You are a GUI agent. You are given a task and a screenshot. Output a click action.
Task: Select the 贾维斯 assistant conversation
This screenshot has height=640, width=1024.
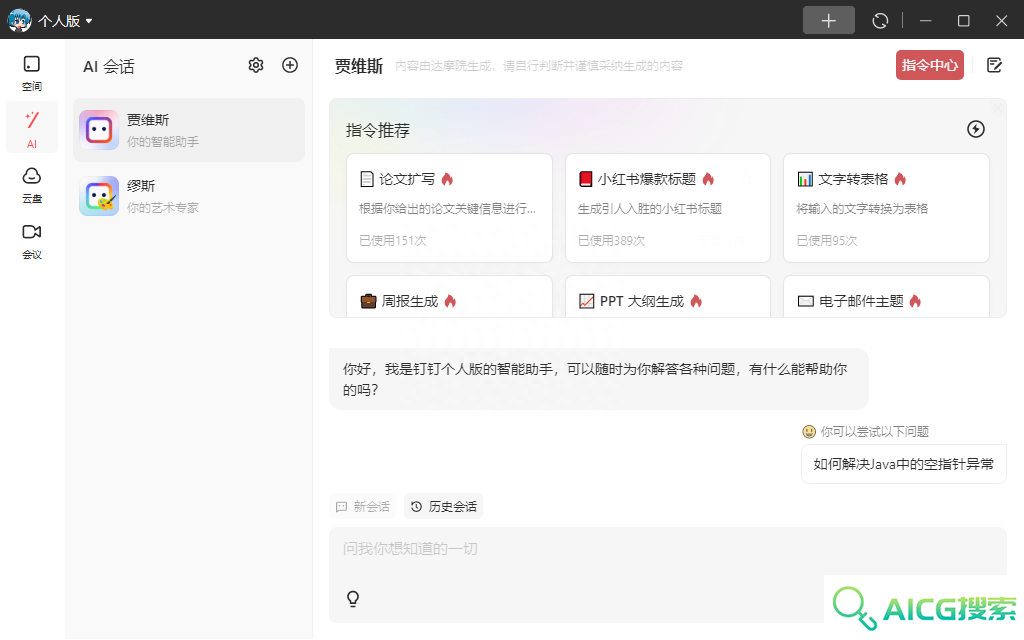click(x=189, y=130)
